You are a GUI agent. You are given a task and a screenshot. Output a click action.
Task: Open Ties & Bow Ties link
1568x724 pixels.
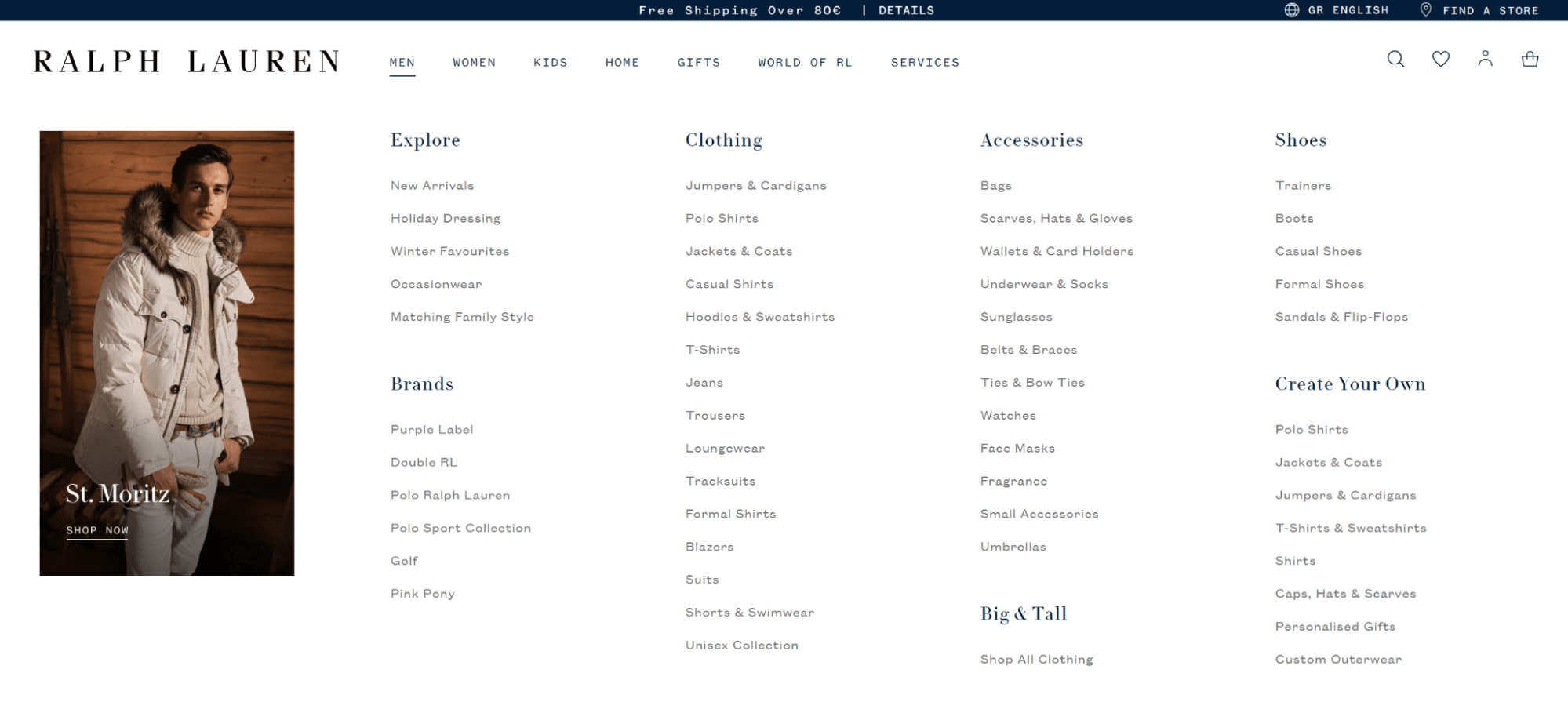tap(1032, 383)
